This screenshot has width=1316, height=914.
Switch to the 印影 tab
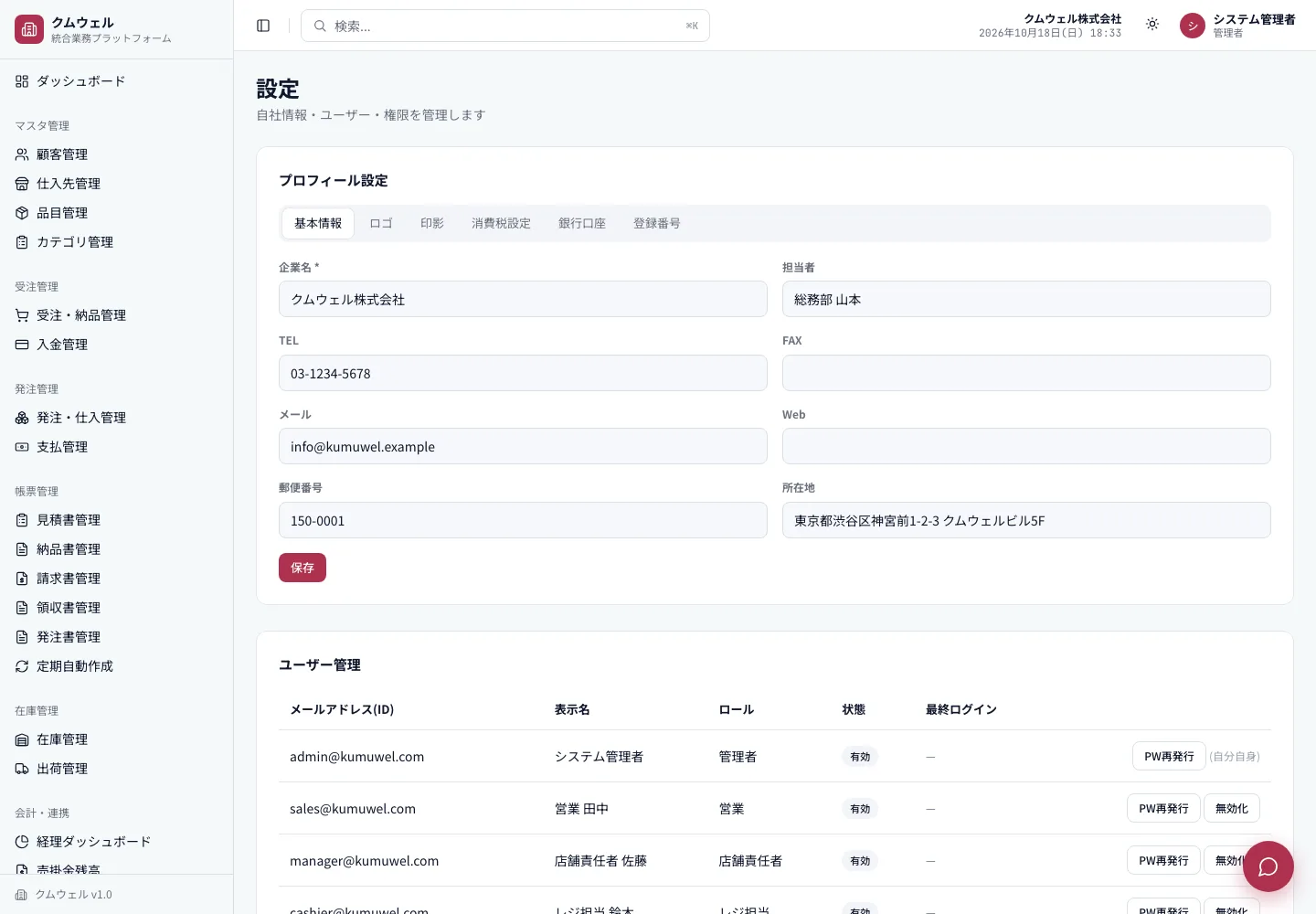click(432, 223)
